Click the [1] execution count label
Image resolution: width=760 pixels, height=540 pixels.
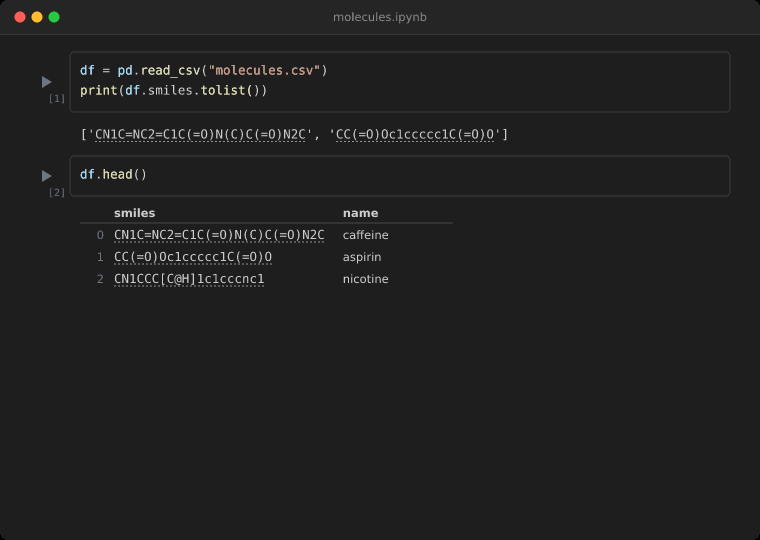[x=57, y=98]
